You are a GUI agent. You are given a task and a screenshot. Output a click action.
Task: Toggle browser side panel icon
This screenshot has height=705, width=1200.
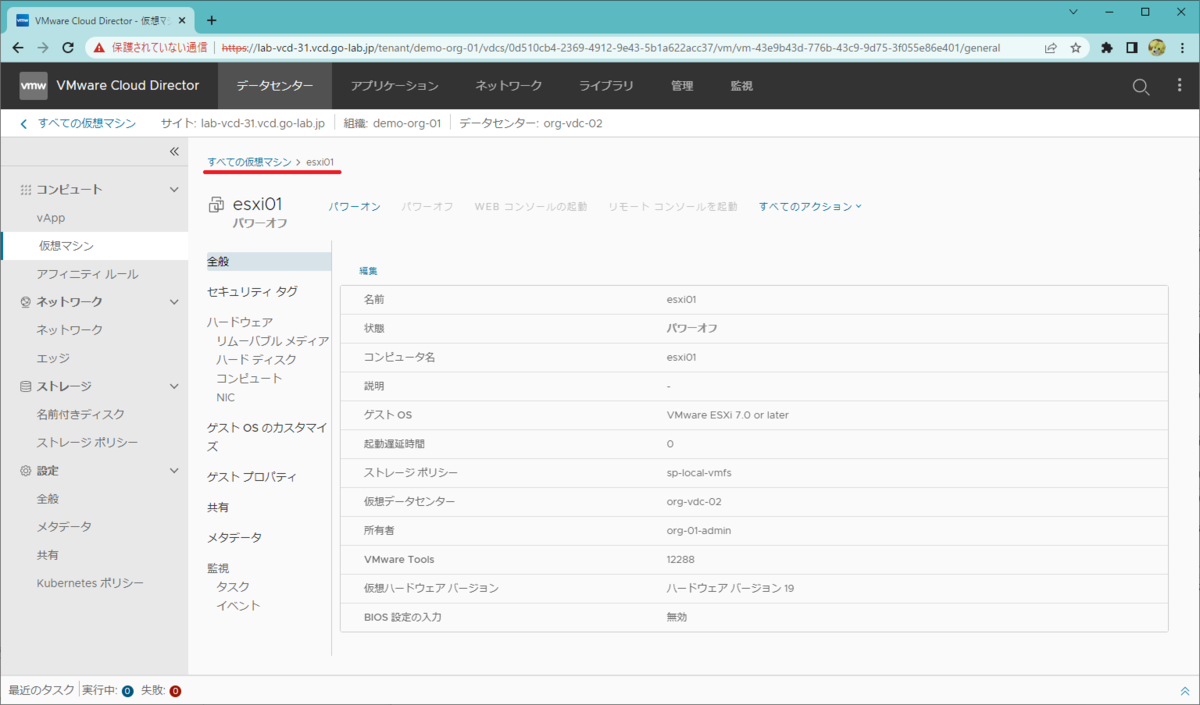(x=1132, y=47)
